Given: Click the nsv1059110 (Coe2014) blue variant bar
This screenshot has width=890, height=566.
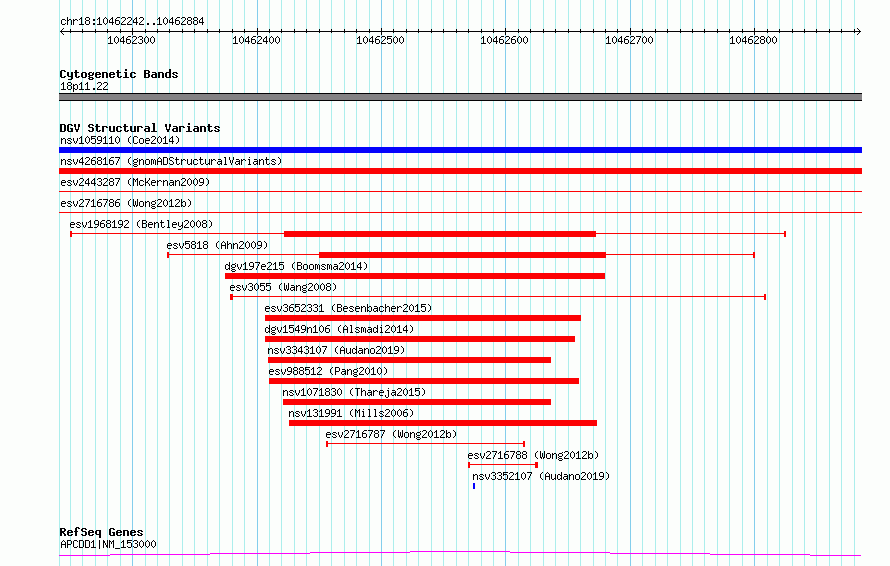Looking at the screenshot, I should pos(460,150).
